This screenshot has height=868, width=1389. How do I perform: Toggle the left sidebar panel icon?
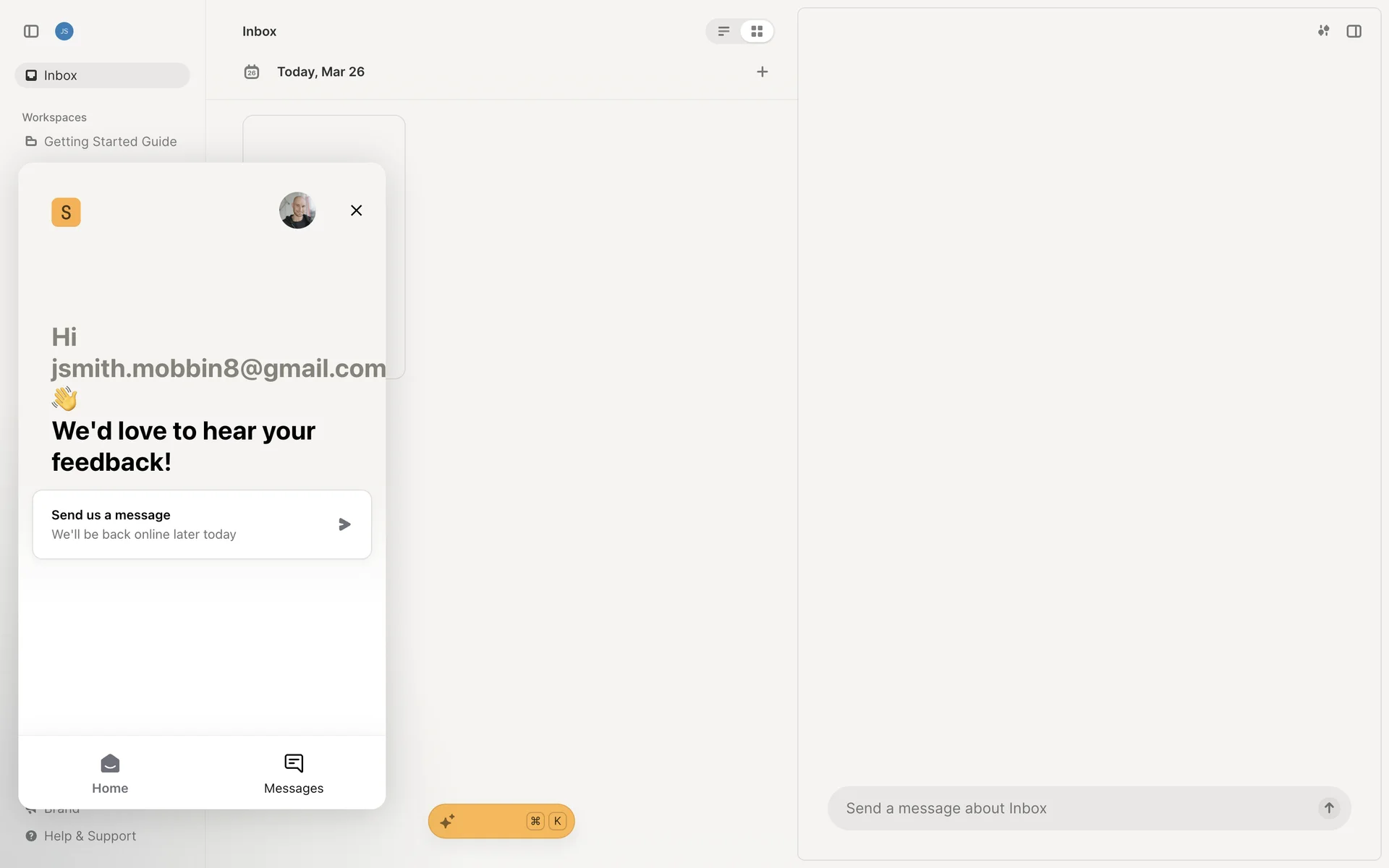pos(31,31)
